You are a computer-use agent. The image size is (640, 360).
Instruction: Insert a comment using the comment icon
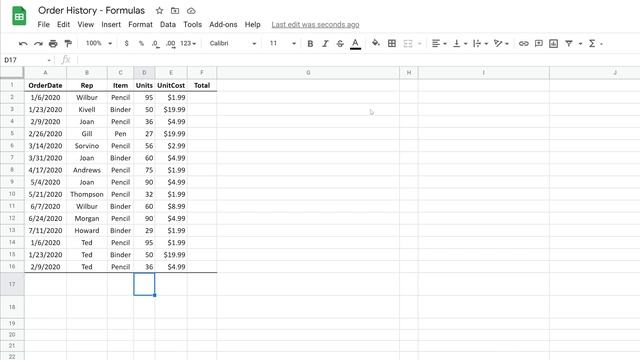pyautogui.click(x=539, y=43)
